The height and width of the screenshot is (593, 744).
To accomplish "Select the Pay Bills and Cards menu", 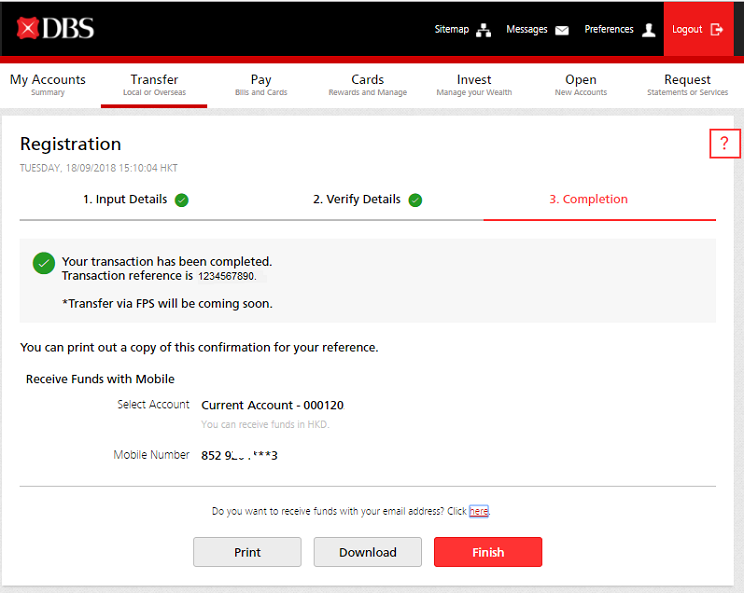I will (261, 85).
